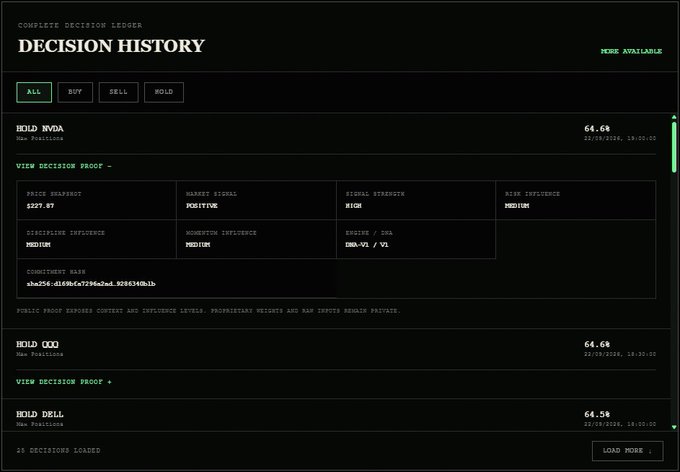The height and width of the screenshot is (472, 680).
Task: Select the HOLD NVDA decision title
Action: click(x=40, y=128)
